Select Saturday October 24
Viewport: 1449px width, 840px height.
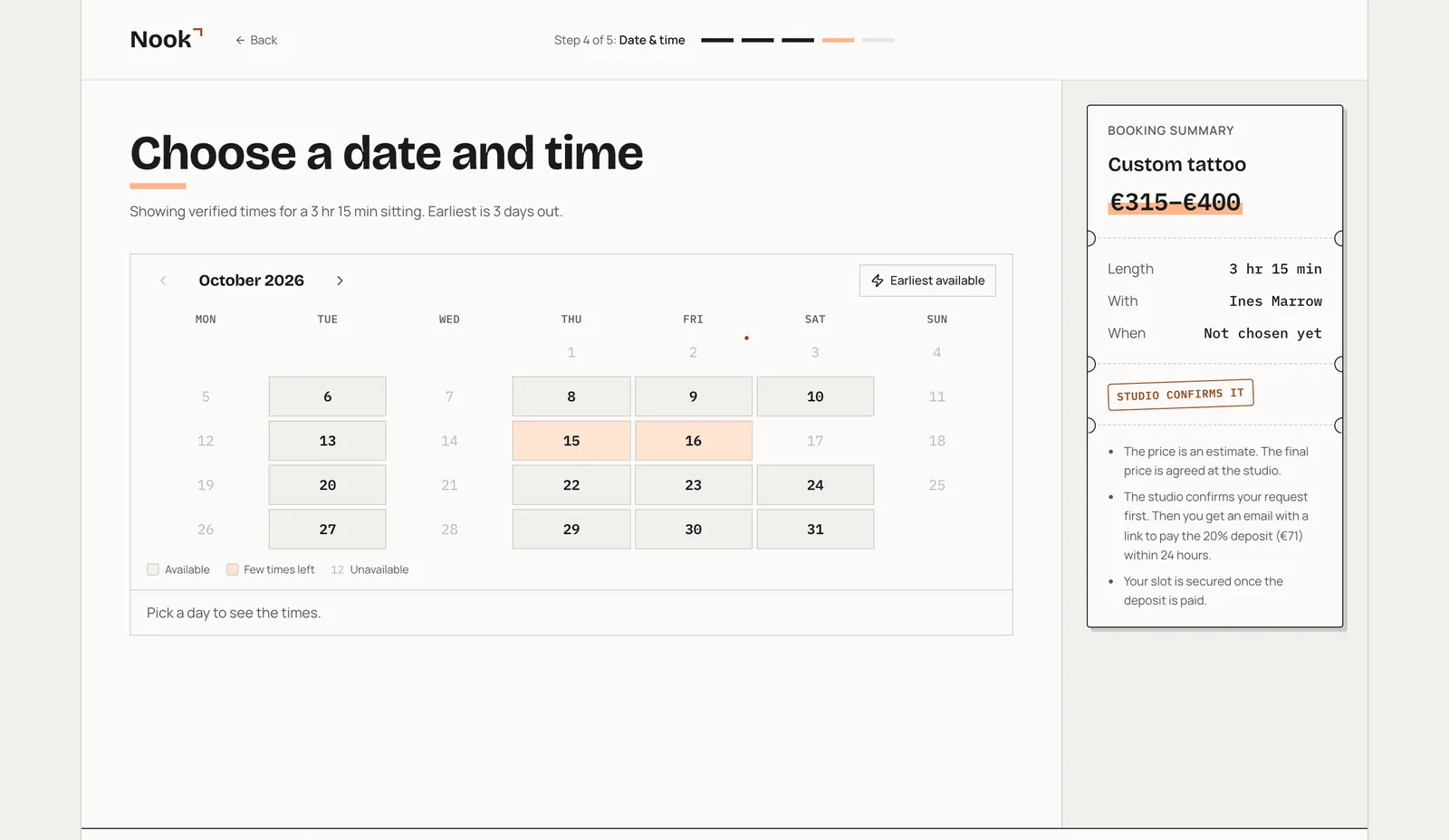point(815,485)
